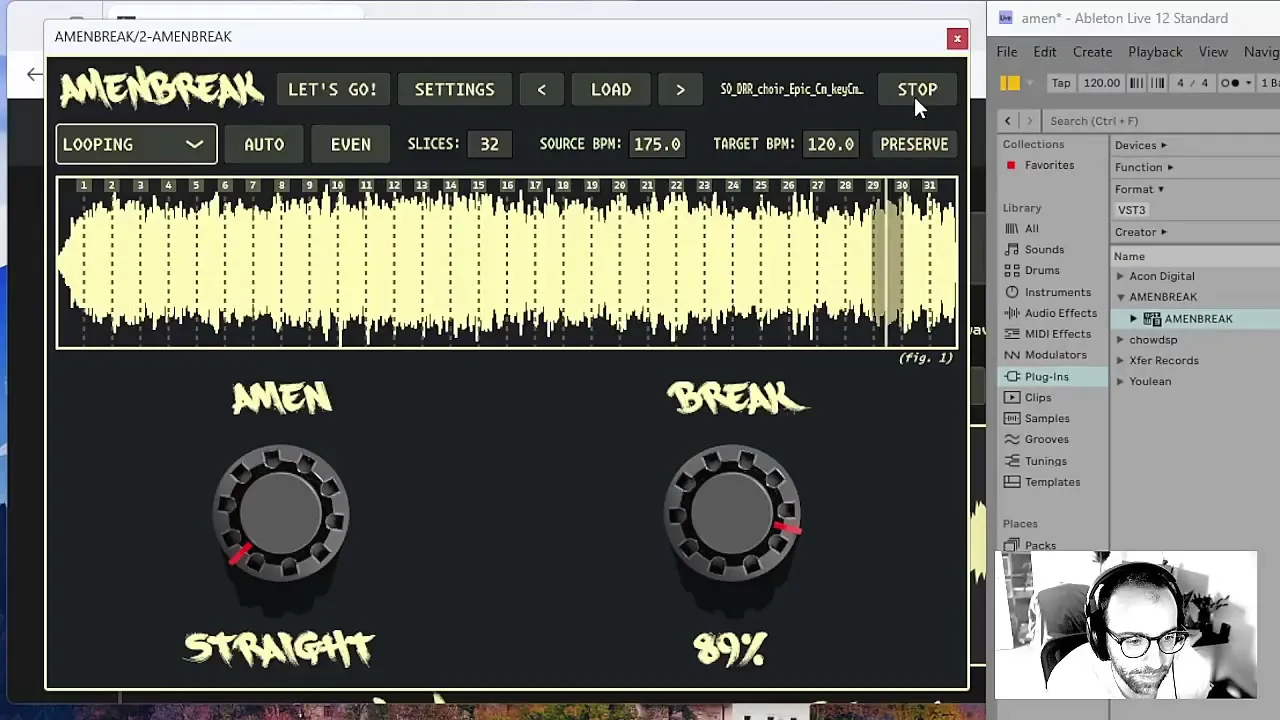
Task: Open the View menu in Ableton
Action: 1213,52
